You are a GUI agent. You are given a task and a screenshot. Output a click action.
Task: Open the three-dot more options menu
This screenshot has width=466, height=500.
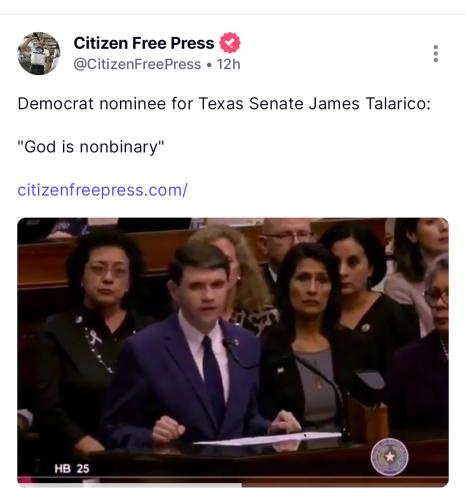pyautogui.click(x=435, y=53)
